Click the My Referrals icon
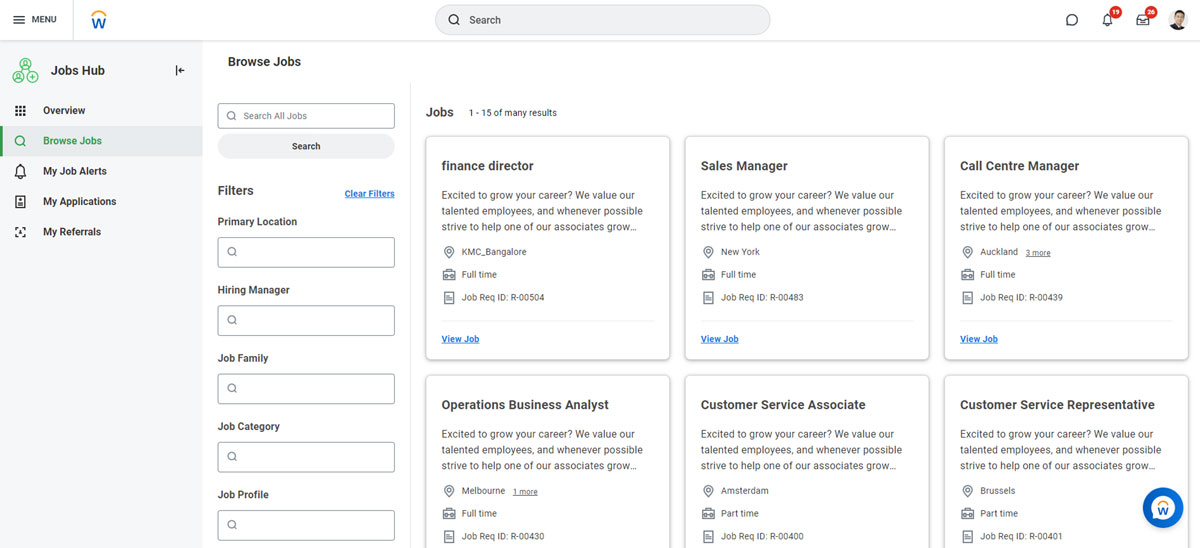 coord(20,232)
